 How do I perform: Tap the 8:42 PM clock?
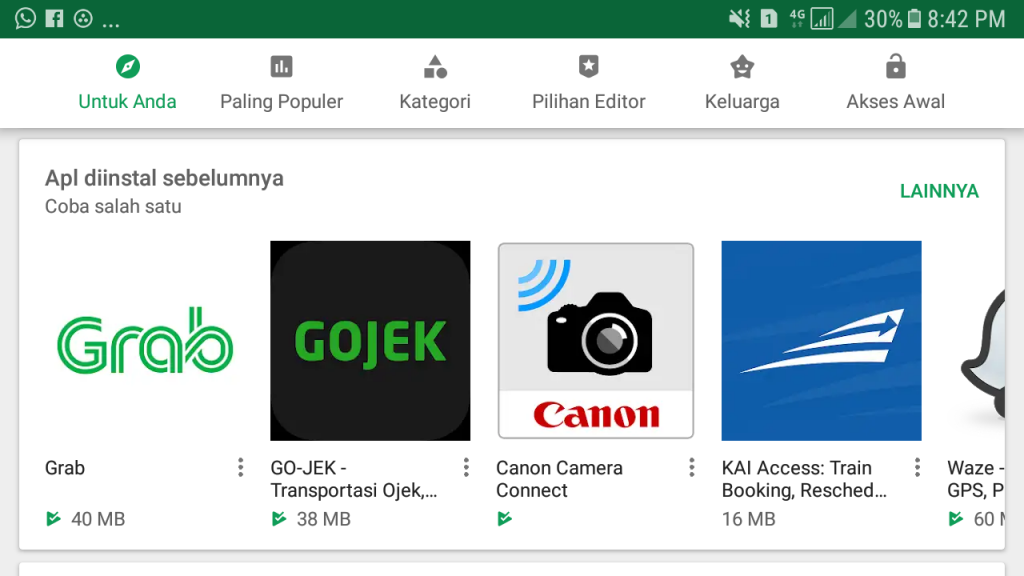(x=967, y=19)
